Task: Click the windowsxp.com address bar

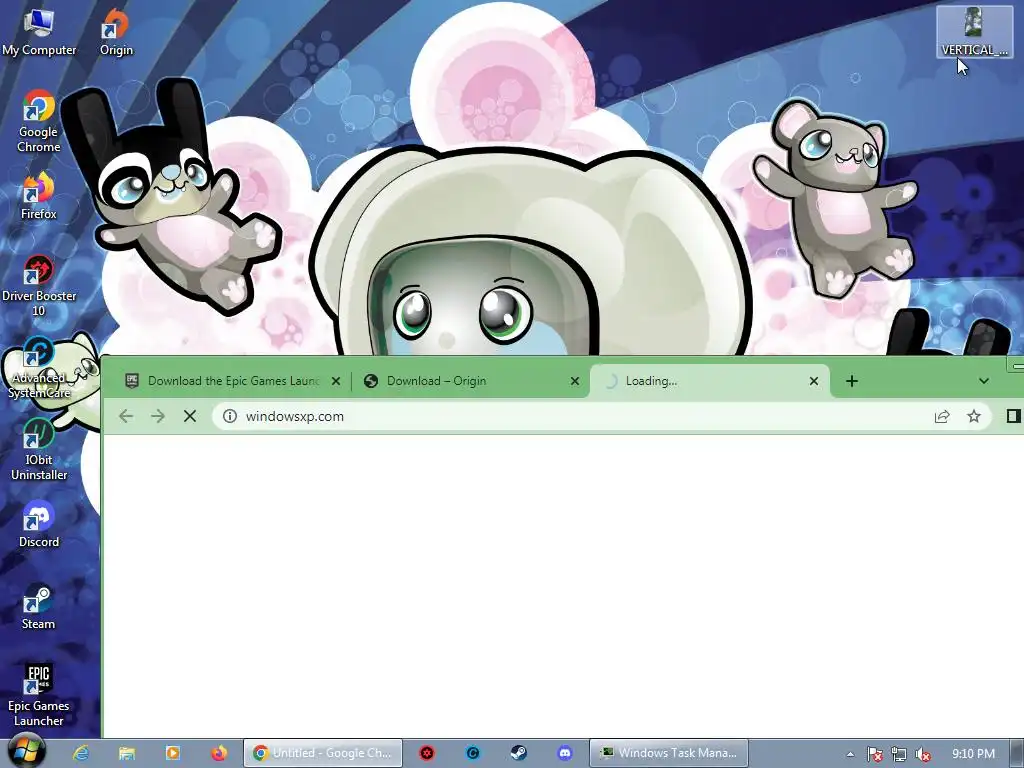Action: [599, 416]
